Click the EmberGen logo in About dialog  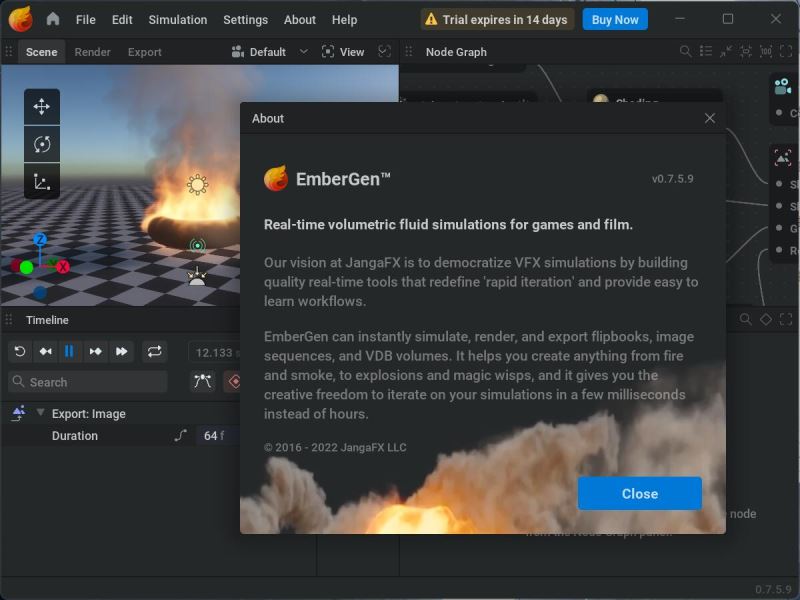[276, 178]
